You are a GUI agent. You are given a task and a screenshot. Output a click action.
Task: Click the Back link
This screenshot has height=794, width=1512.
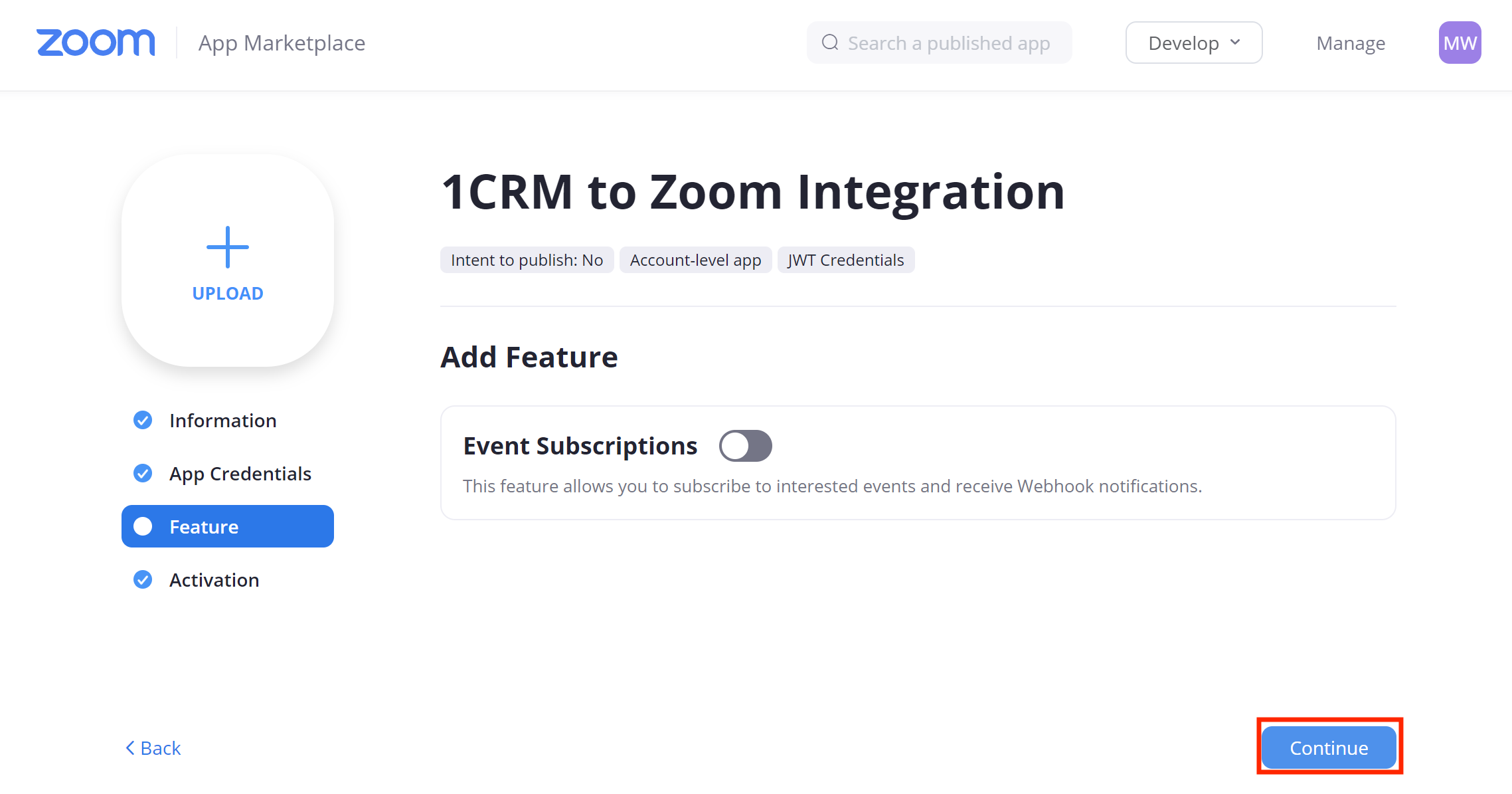pos(153,747)
